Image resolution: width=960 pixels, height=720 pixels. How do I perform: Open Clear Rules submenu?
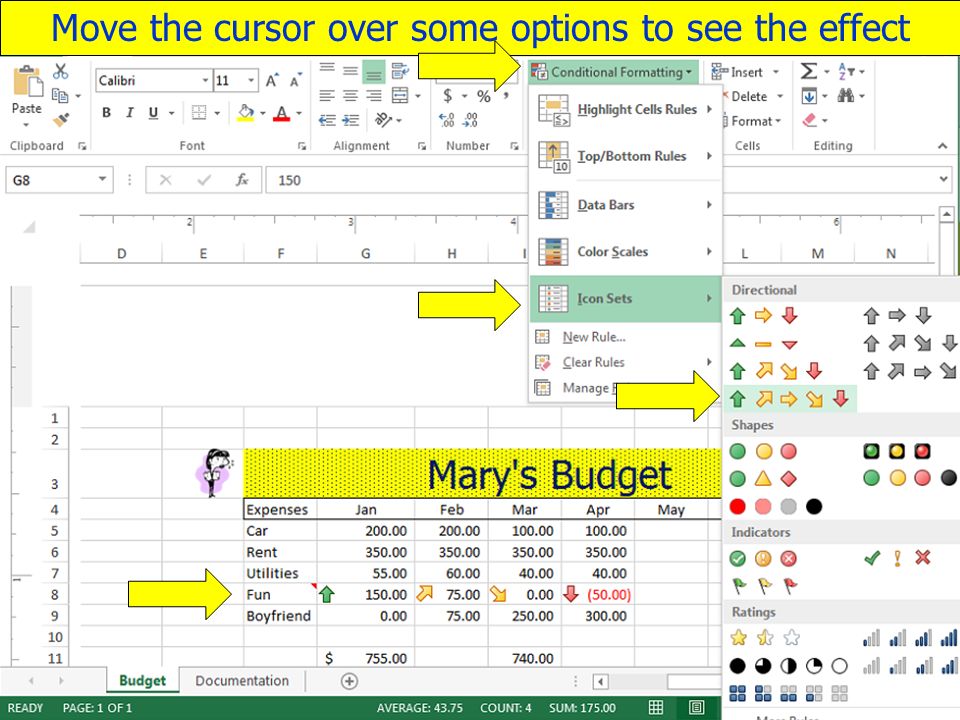pyautogui.click(x=625, y=362)
